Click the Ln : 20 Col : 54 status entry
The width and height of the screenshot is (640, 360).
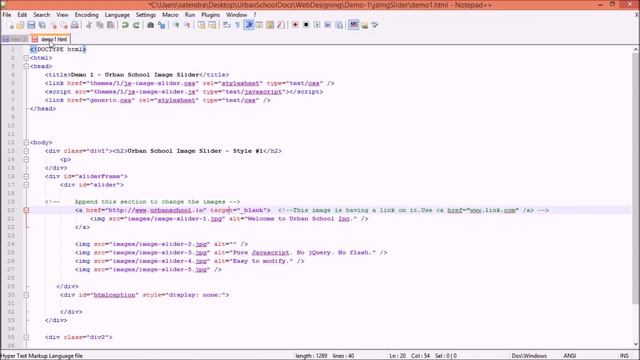(x=409, y=356)
